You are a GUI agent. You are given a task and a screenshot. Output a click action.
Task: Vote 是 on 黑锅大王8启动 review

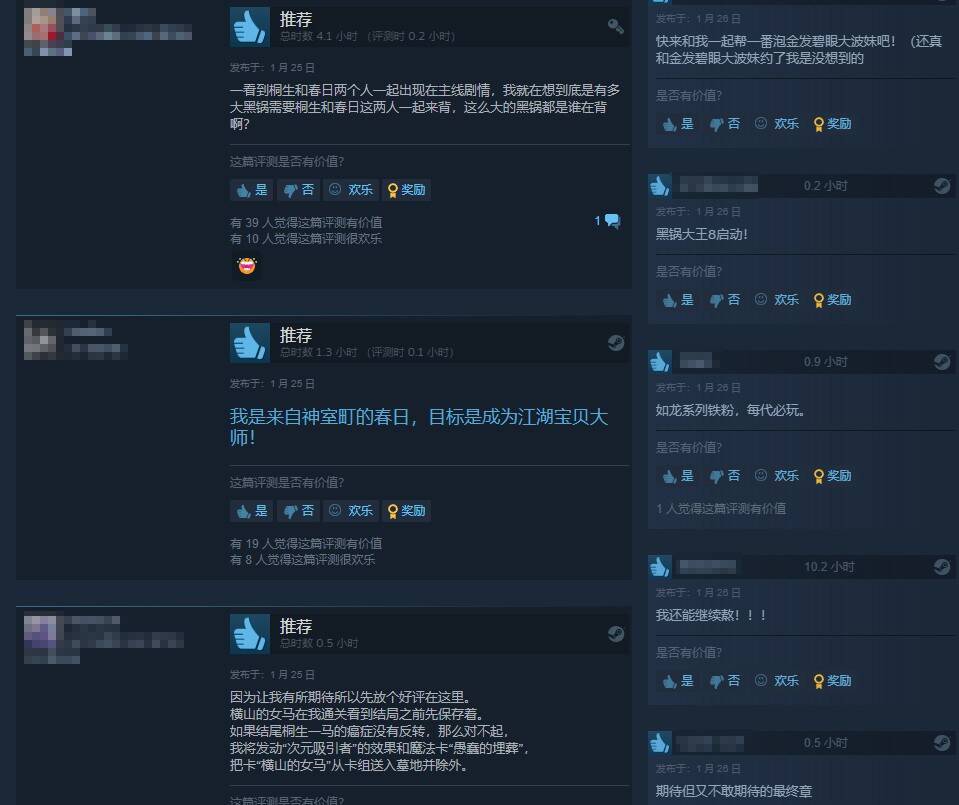tap(678, 300)
